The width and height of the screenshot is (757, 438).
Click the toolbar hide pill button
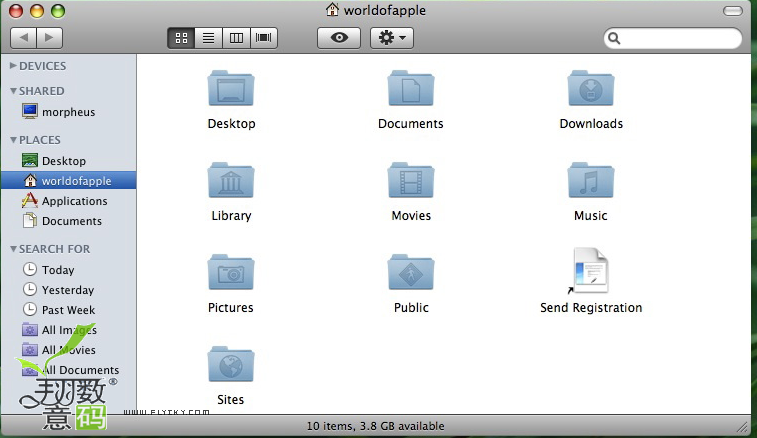click(x=733, y=11)
